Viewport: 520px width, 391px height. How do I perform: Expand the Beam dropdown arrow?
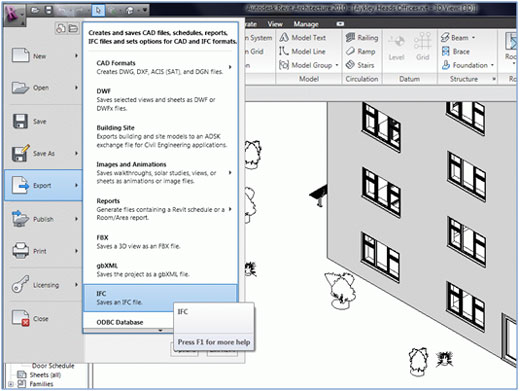pos(474,38)
